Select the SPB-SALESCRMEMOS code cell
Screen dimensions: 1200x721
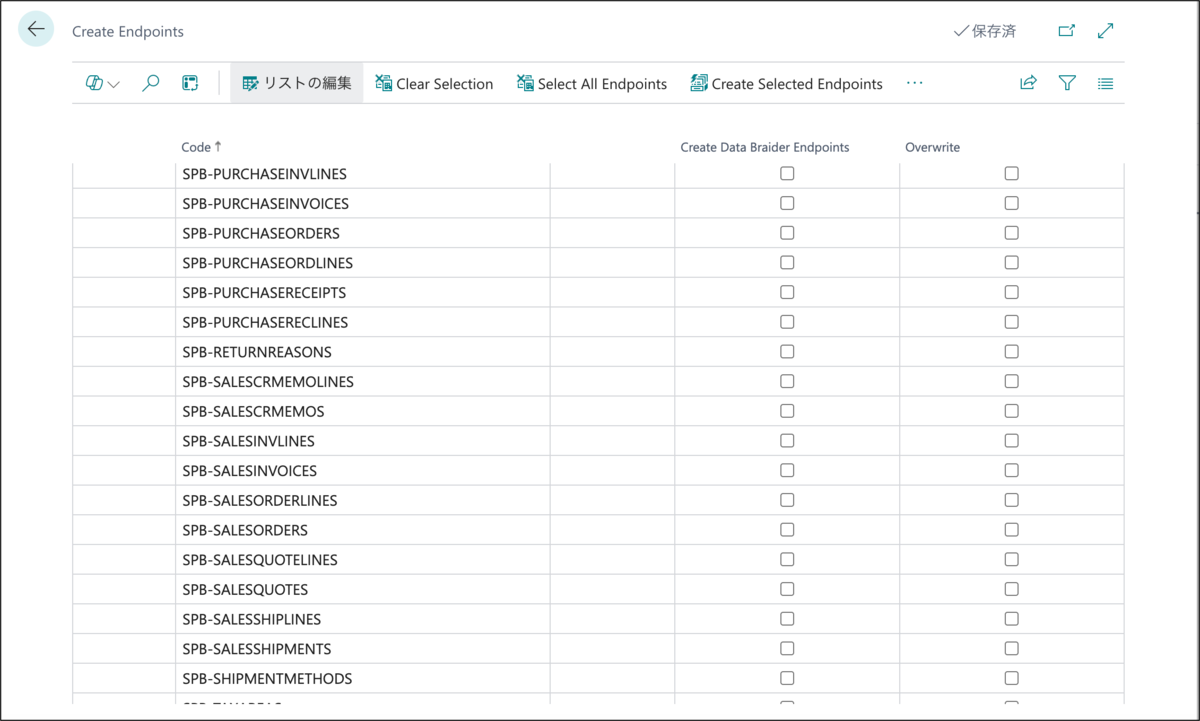[x=363, y=411]
